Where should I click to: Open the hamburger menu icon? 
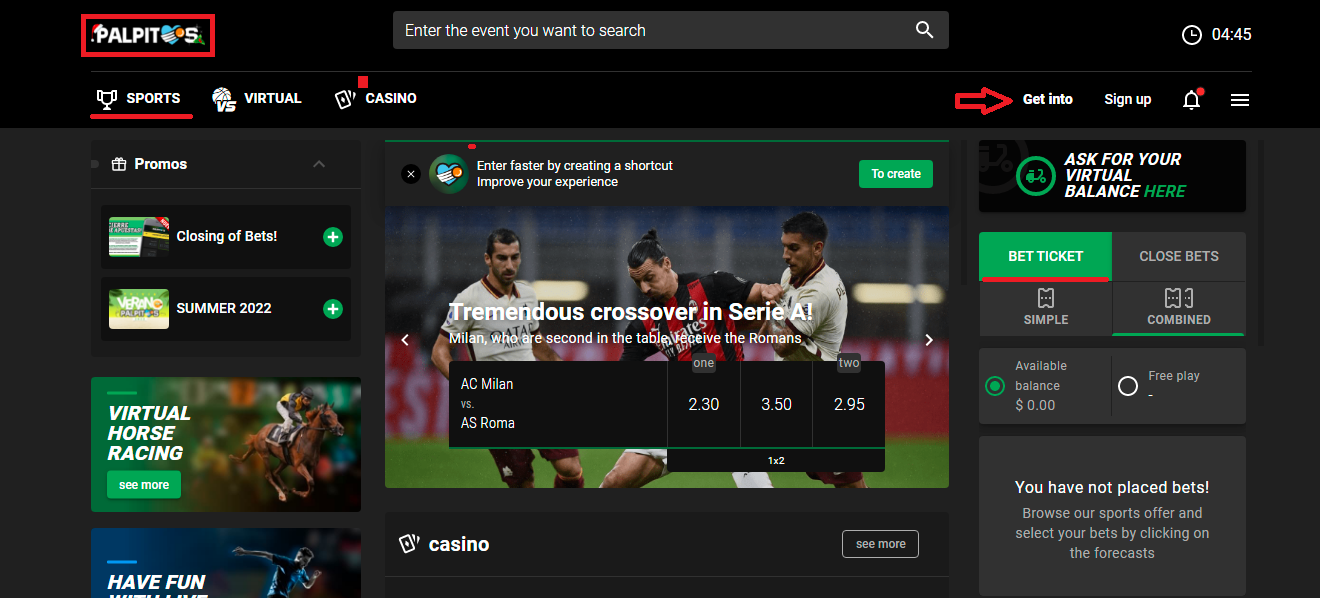click(x=1240, y=100)
